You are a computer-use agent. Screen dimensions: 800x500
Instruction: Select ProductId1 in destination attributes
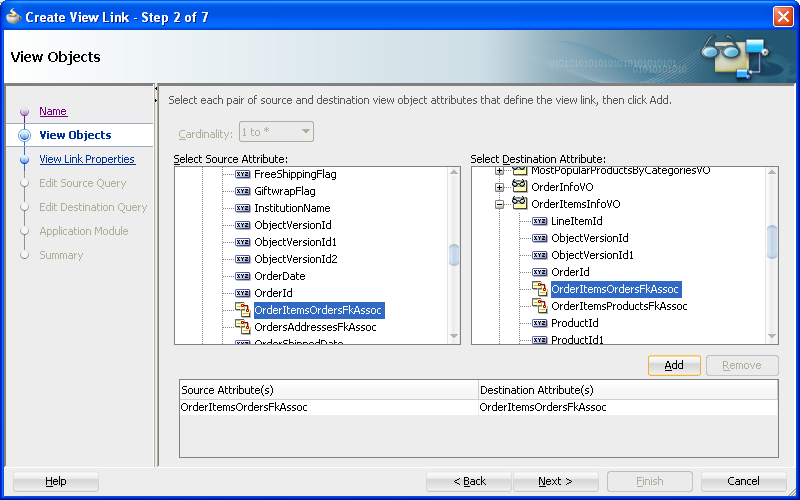(577, 340)
